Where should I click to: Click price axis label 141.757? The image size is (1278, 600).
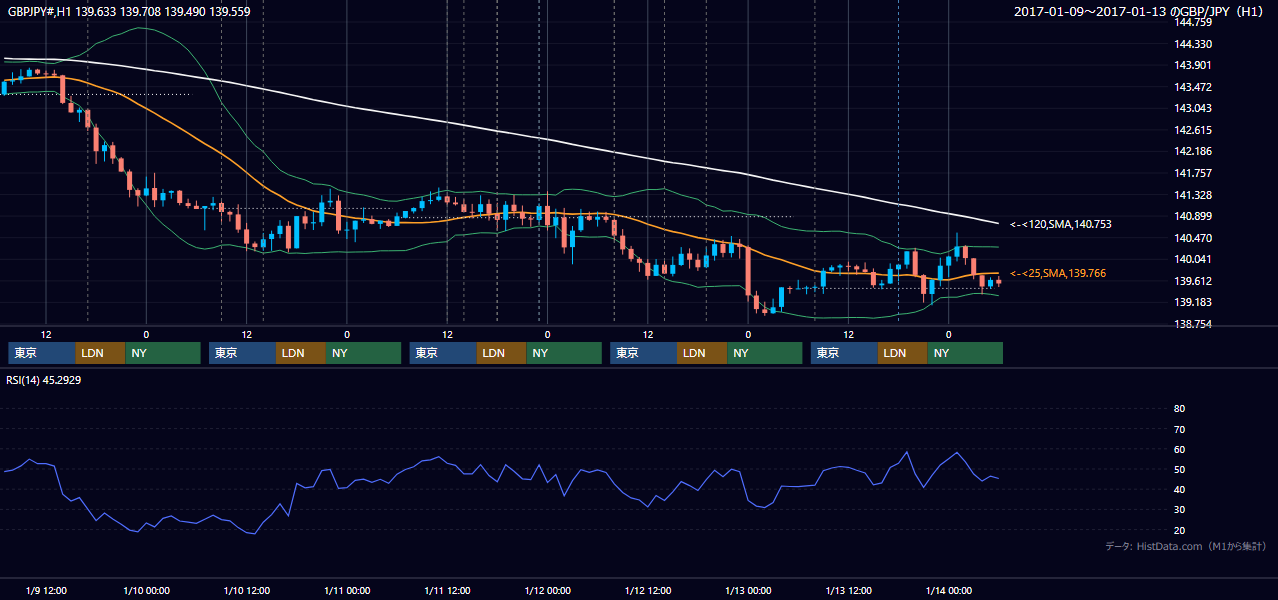[x=1193, y=173]
